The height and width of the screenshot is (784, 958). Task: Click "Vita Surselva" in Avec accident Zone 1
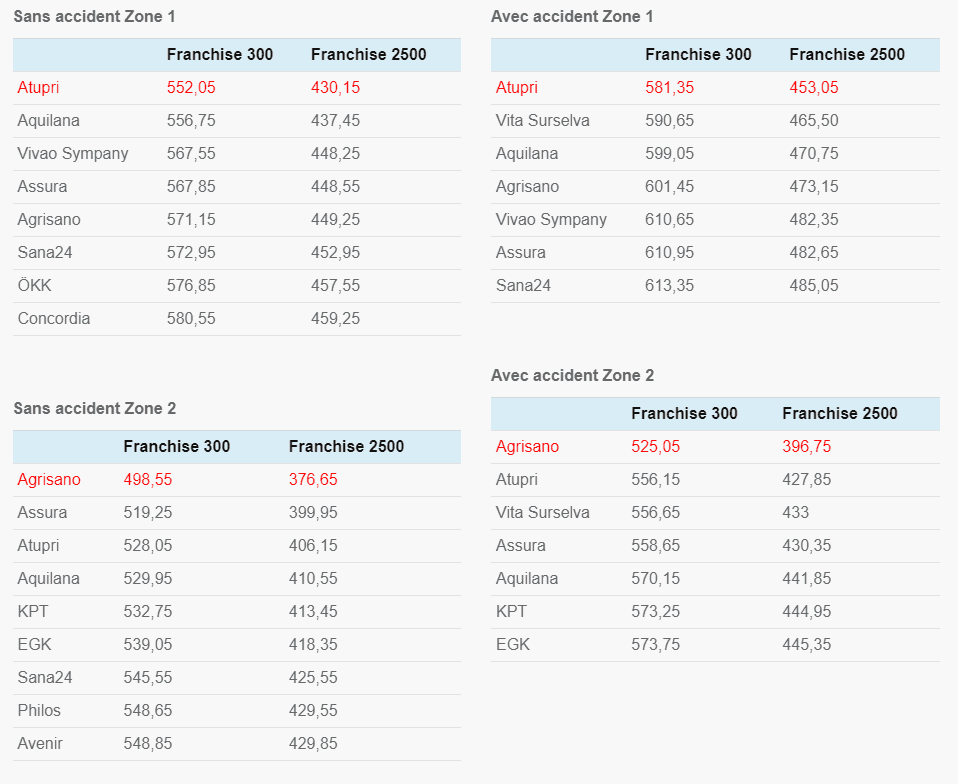click(543, 120)
